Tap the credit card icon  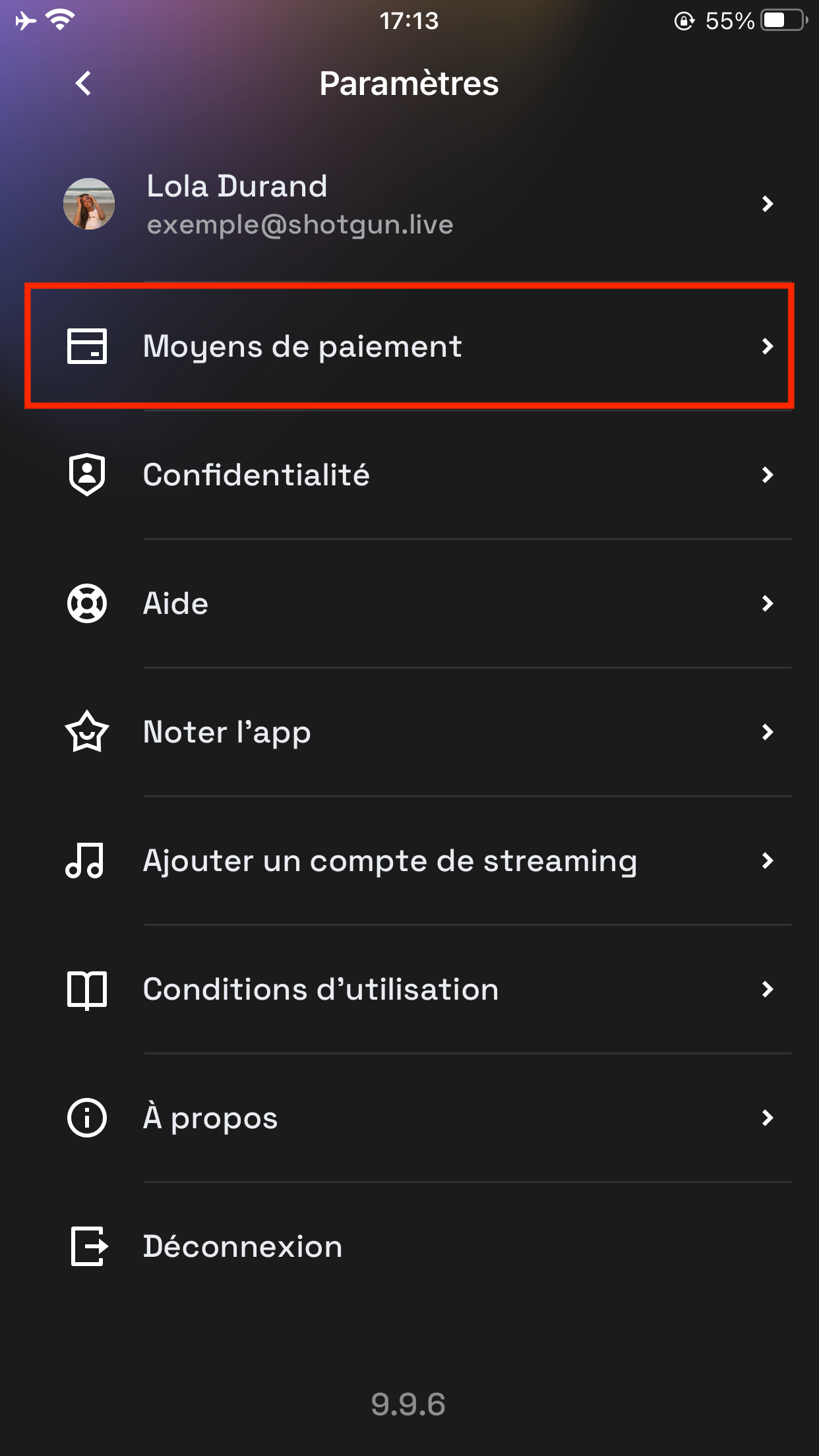point(87,346)
